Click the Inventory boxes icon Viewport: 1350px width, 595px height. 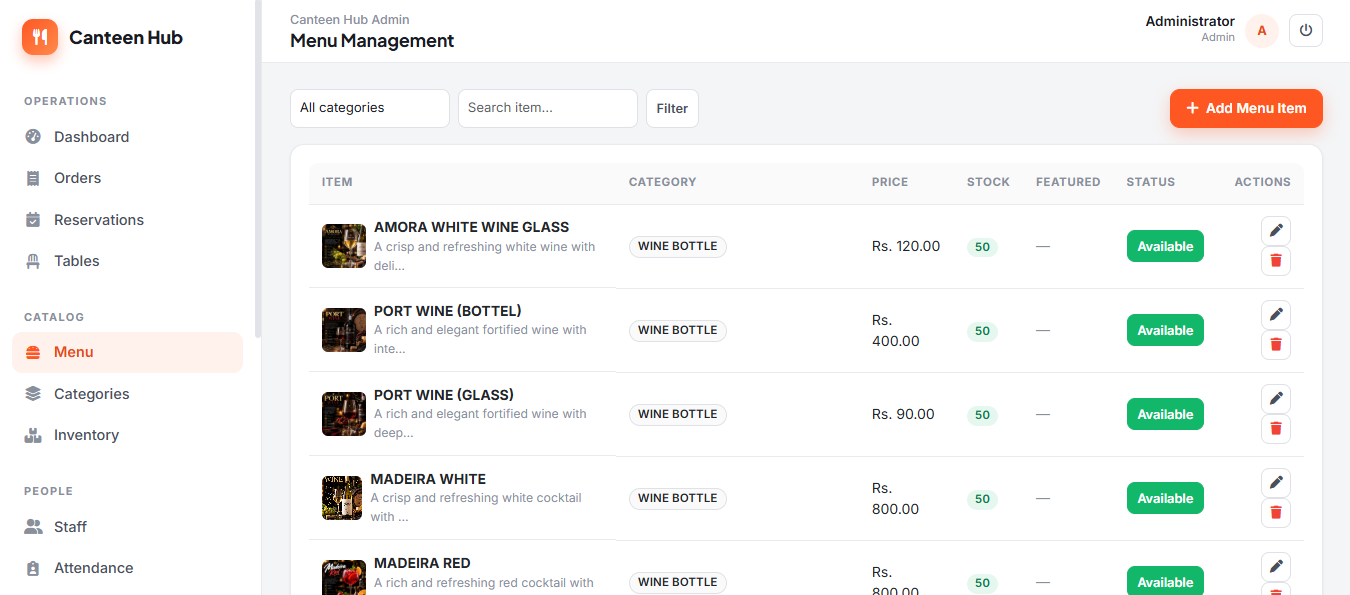tap(33, 435)
